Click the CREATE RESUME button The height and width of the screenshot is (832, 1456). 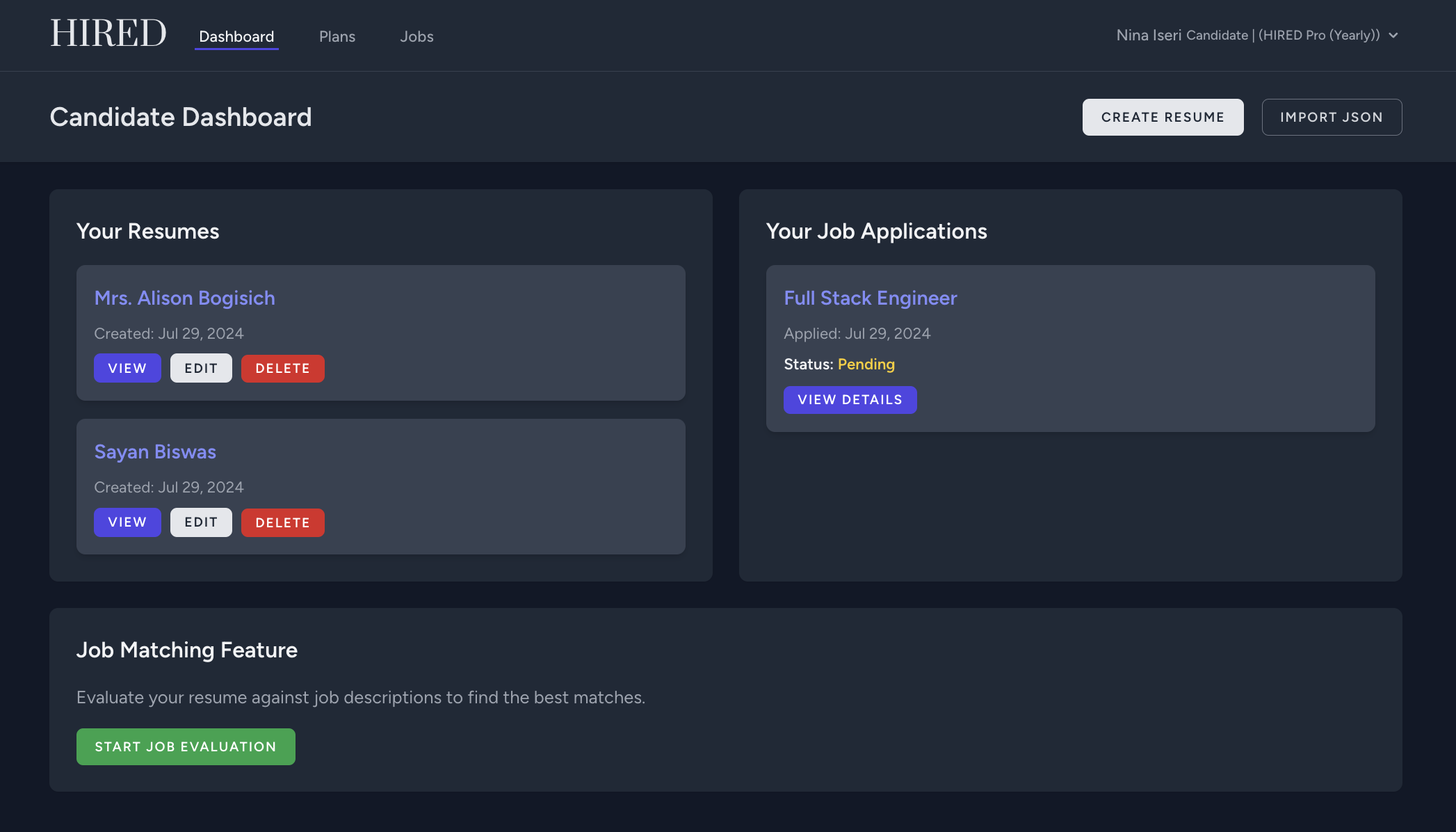(1163, 117)
